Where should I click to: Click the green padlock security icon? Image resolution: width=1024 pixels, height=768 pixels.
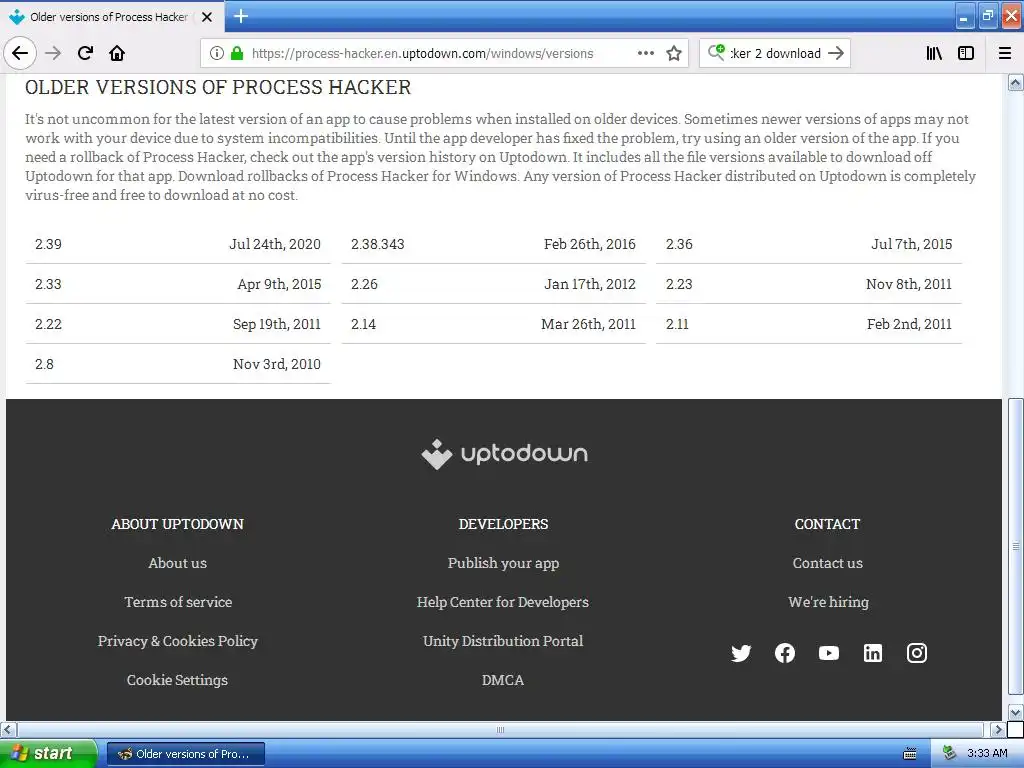pos(237,53)
